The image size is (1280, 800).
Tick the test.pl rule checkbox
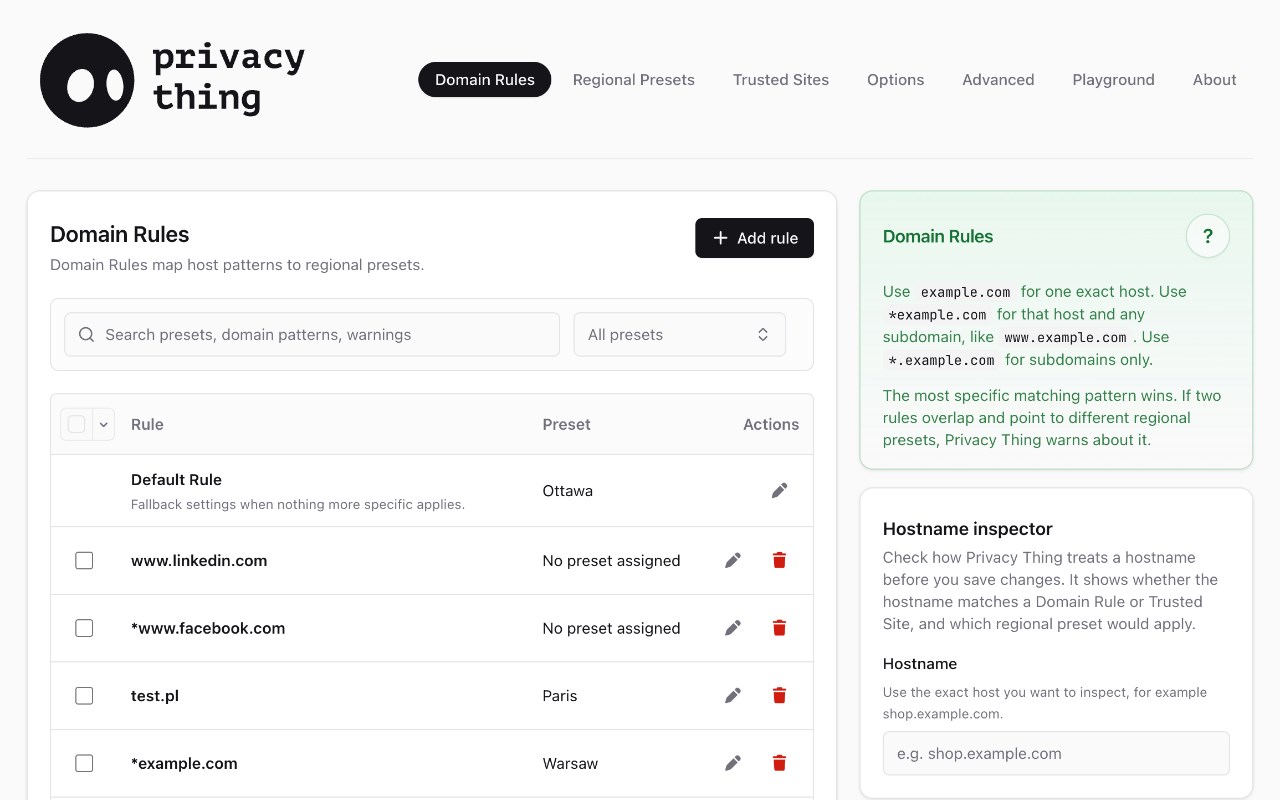coord(84,695)
